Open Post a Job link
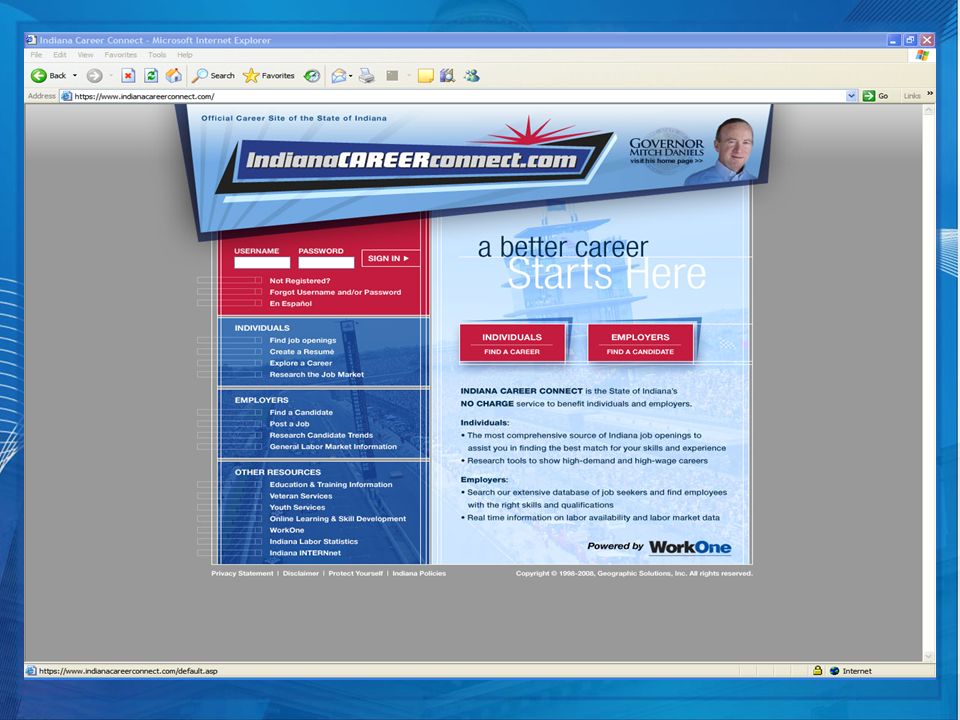Image resolution: width=960 pixels, height=720 pixels. coord(290,424)
